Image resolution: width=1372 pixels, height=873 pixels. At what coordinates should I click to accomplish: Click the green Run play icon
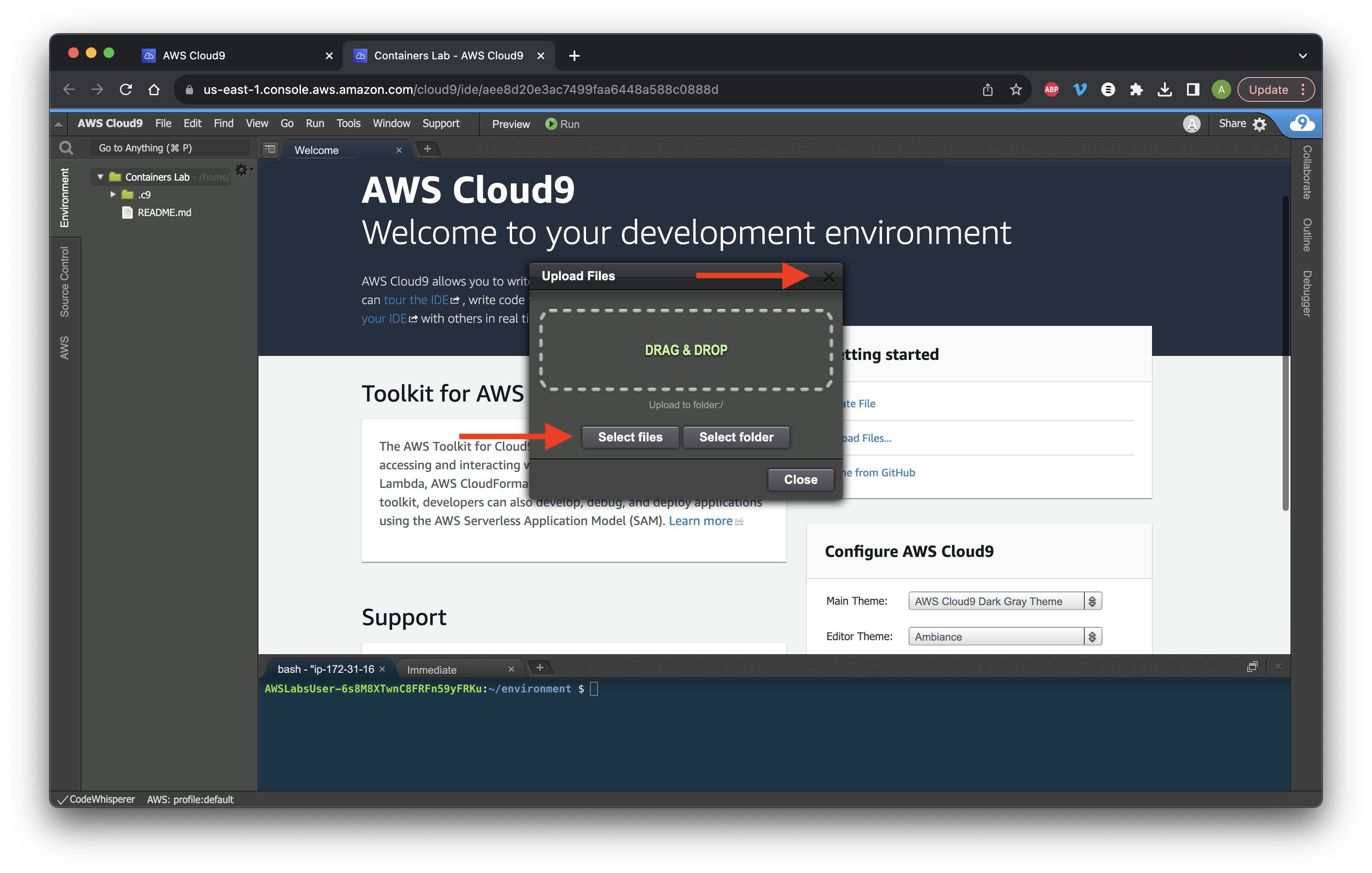(551, 124)
